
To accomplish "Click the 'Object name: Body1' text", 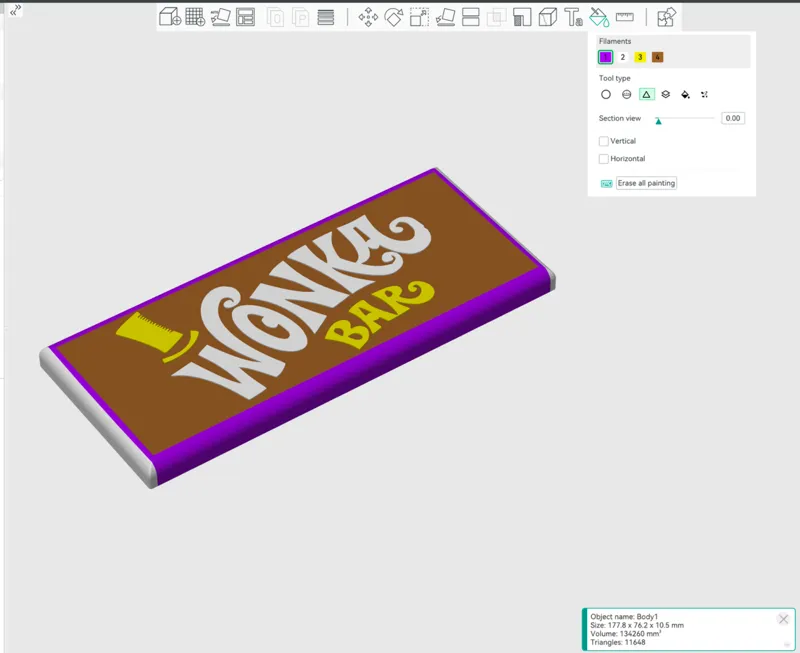I will point(624,616).
